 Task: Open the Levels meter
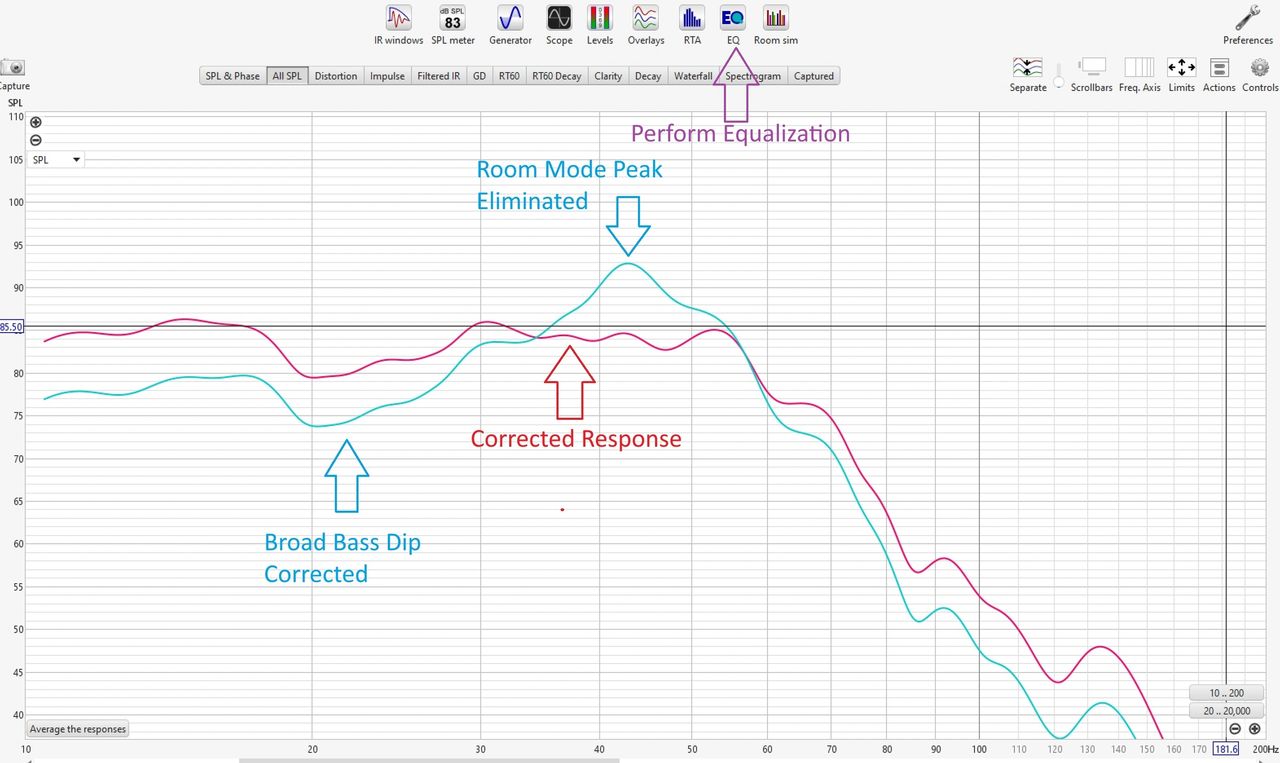[600, 26]
